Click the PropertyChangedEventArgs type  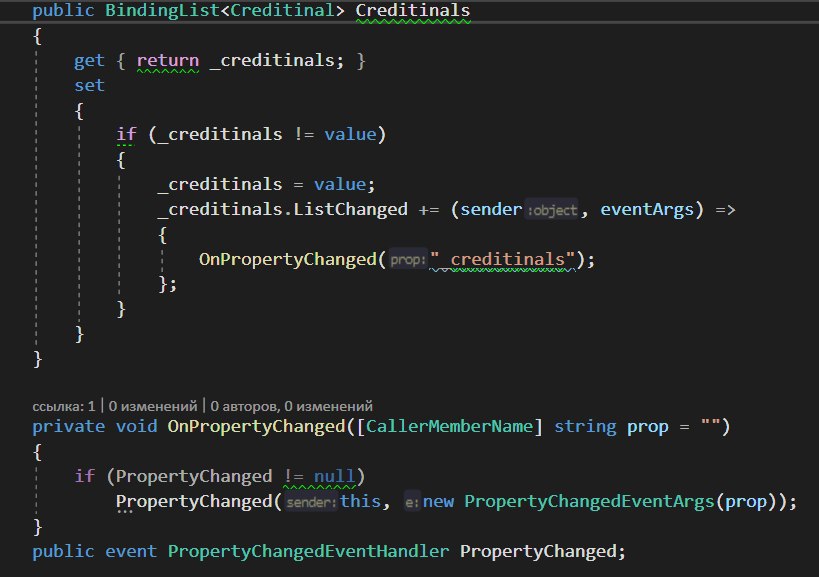coord(589,501)
